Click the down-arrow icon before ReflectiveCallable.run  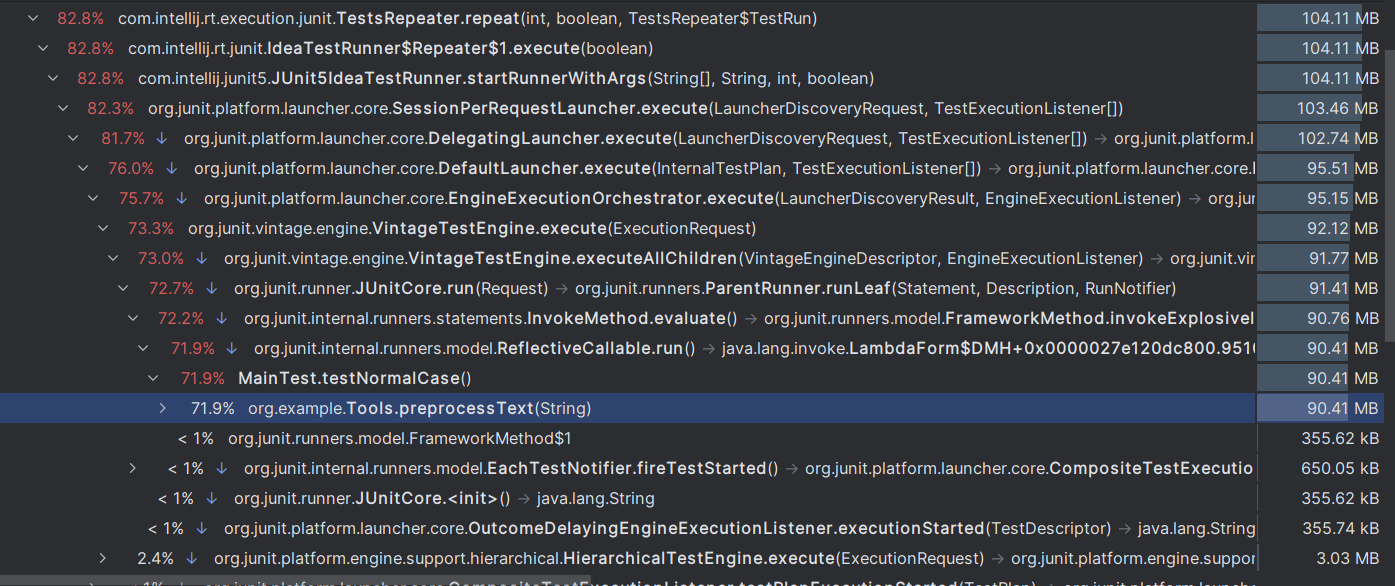tap(231, 348)
